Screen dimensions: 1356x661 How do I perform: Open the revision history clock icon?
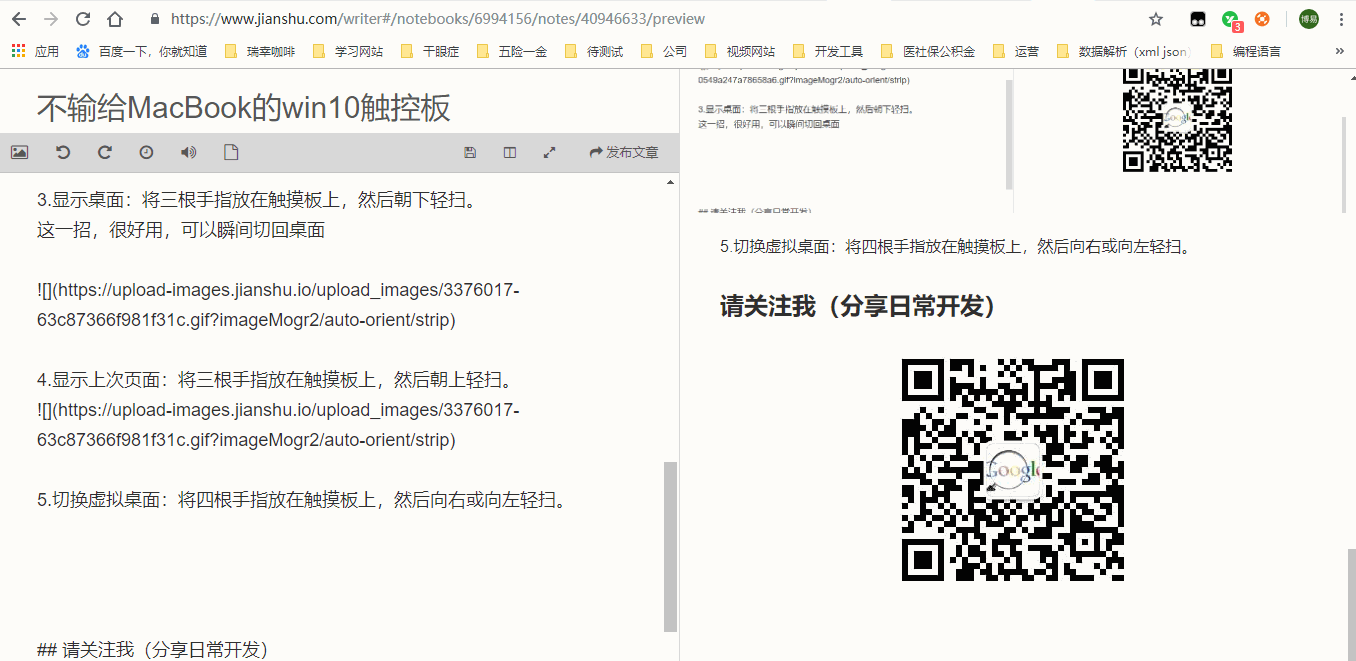[146, 152]
